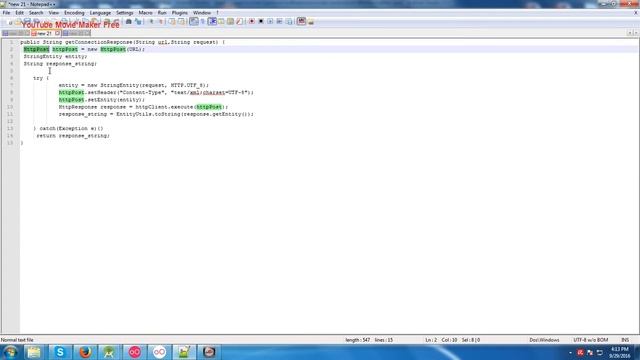Close current document with menu-bar X
The height and width of the screenshot is (360, 640).
click(636, 13)
